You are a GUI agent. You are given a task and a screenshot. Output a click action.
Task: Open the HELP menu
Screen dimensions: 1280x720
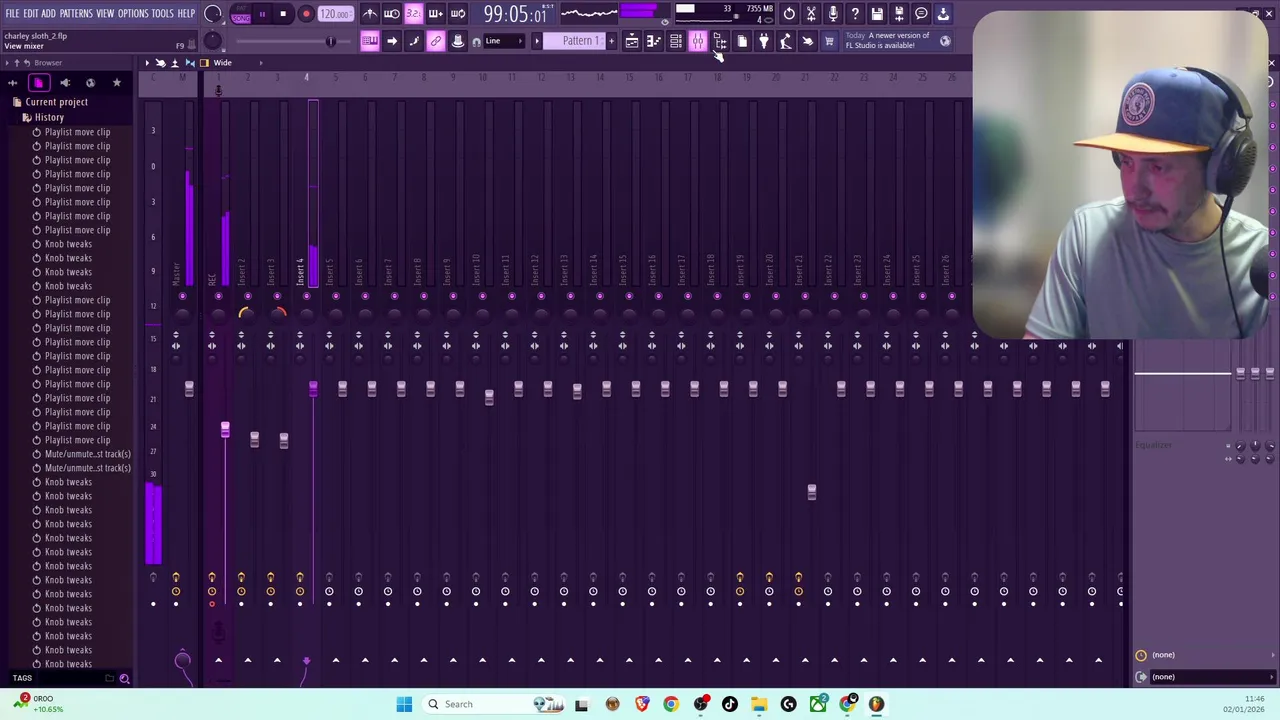187,13
